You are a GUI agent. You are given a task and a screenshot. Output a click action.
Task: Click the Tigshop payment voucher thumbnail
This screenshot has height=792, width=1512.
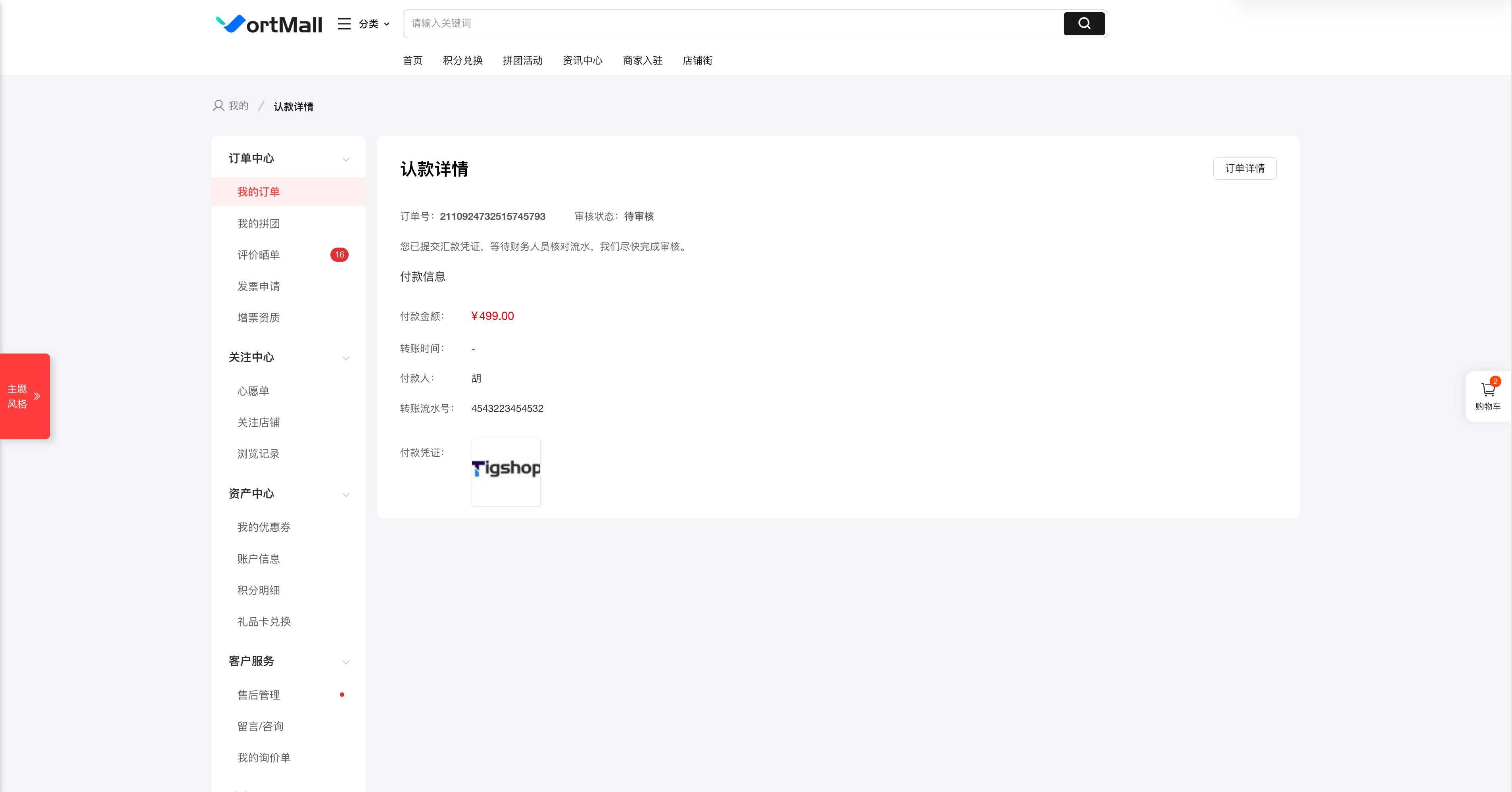pos(506,472)
